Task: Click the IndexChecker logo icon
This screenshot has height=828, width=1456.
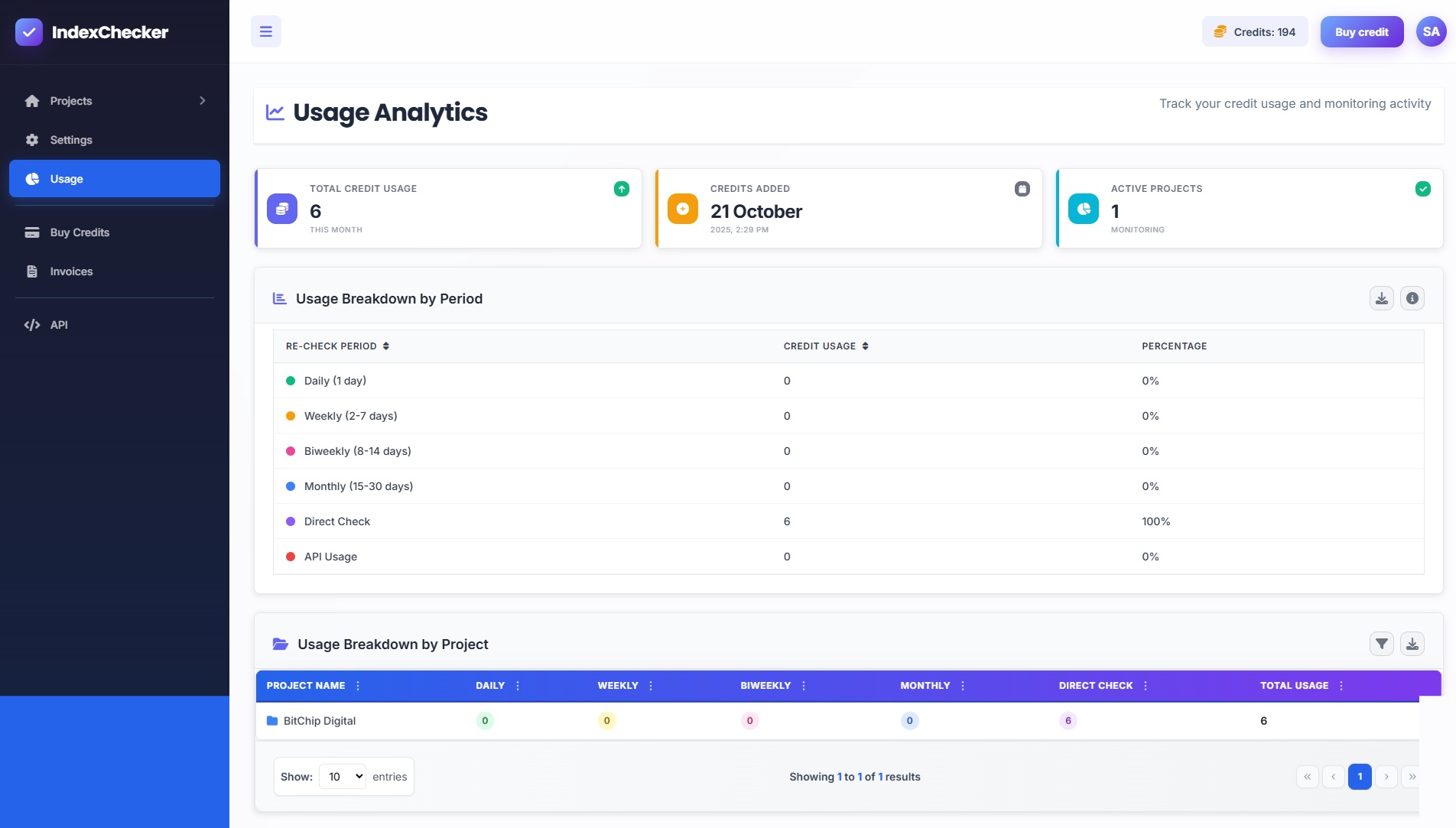Action: [x=29, y=32]
